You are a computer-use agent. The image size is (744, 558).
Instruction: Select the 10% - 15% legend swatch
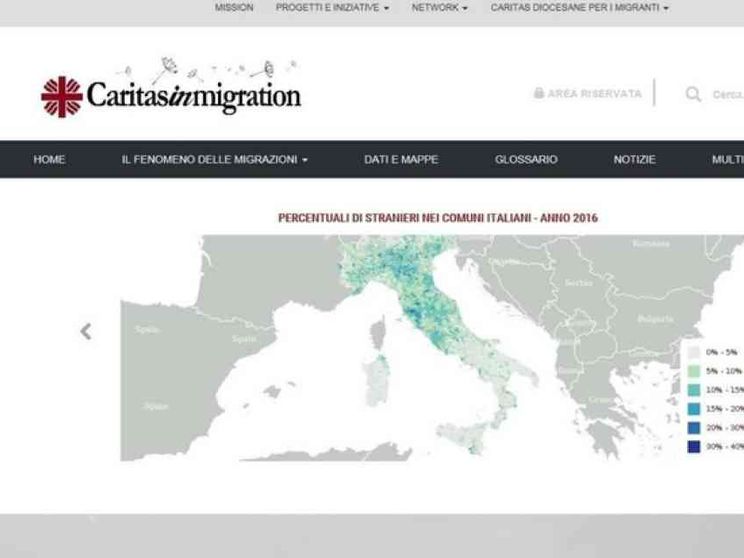pos(694,390)
